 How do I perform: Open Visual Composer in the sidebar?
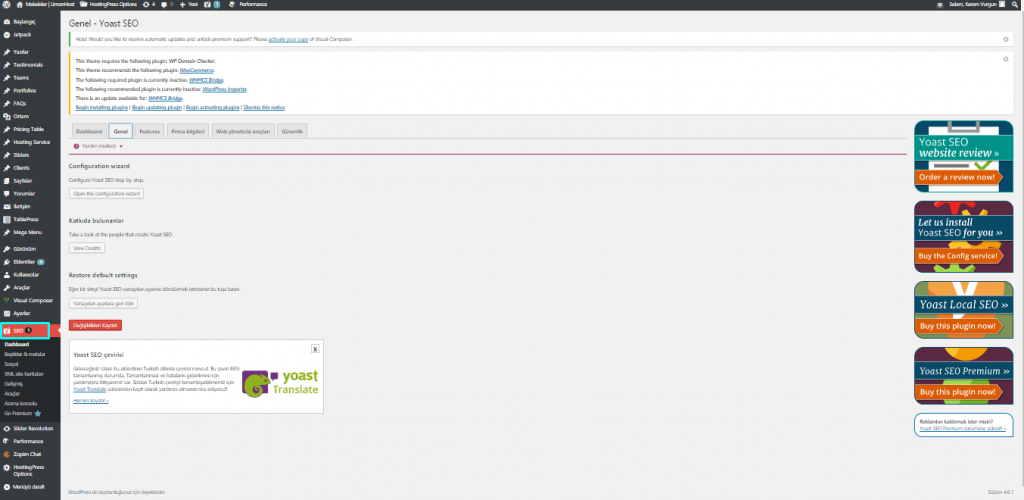(x=33, y=300)
